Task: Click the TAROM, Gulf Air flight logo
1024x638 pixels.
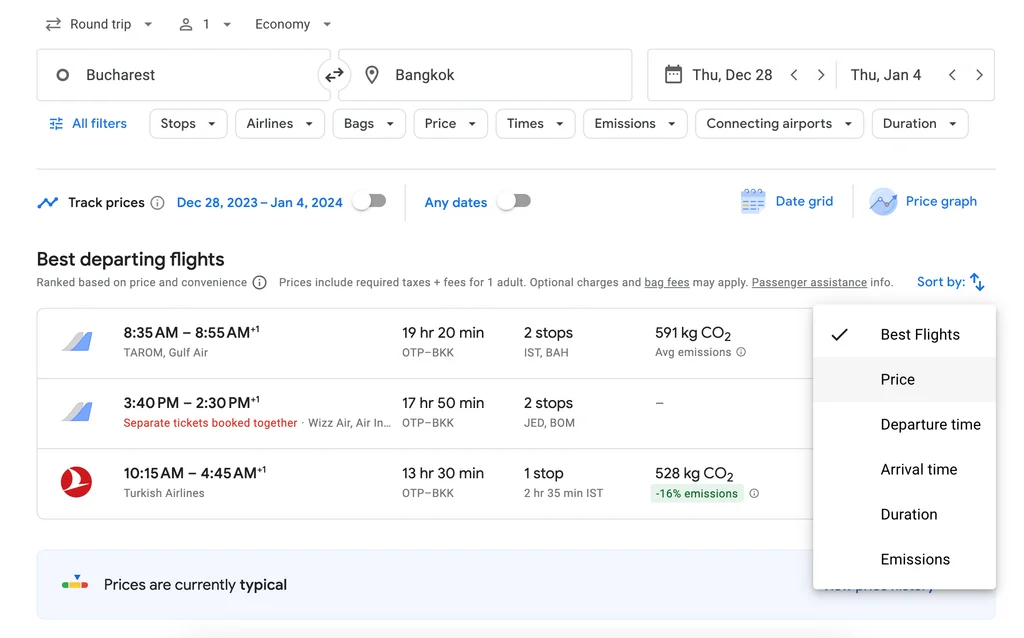Action: 77,342
